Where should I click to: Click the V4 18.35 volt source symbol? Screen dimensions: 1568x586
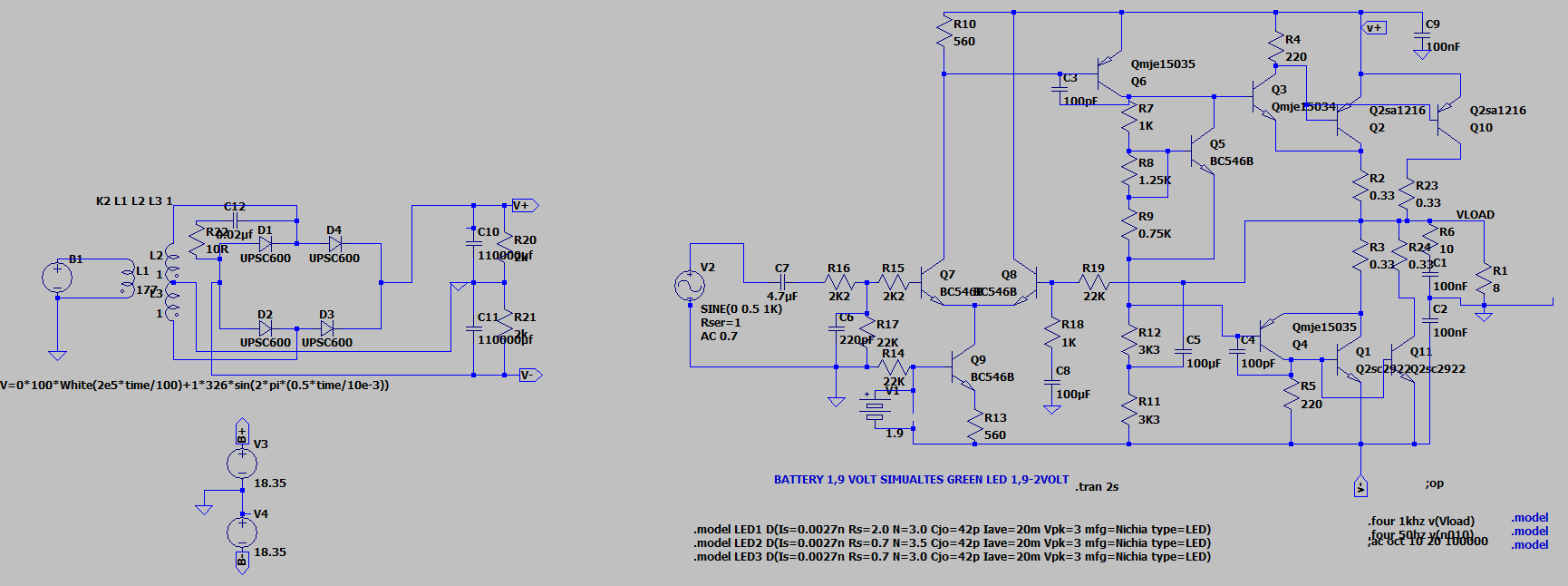pos(242,532)
